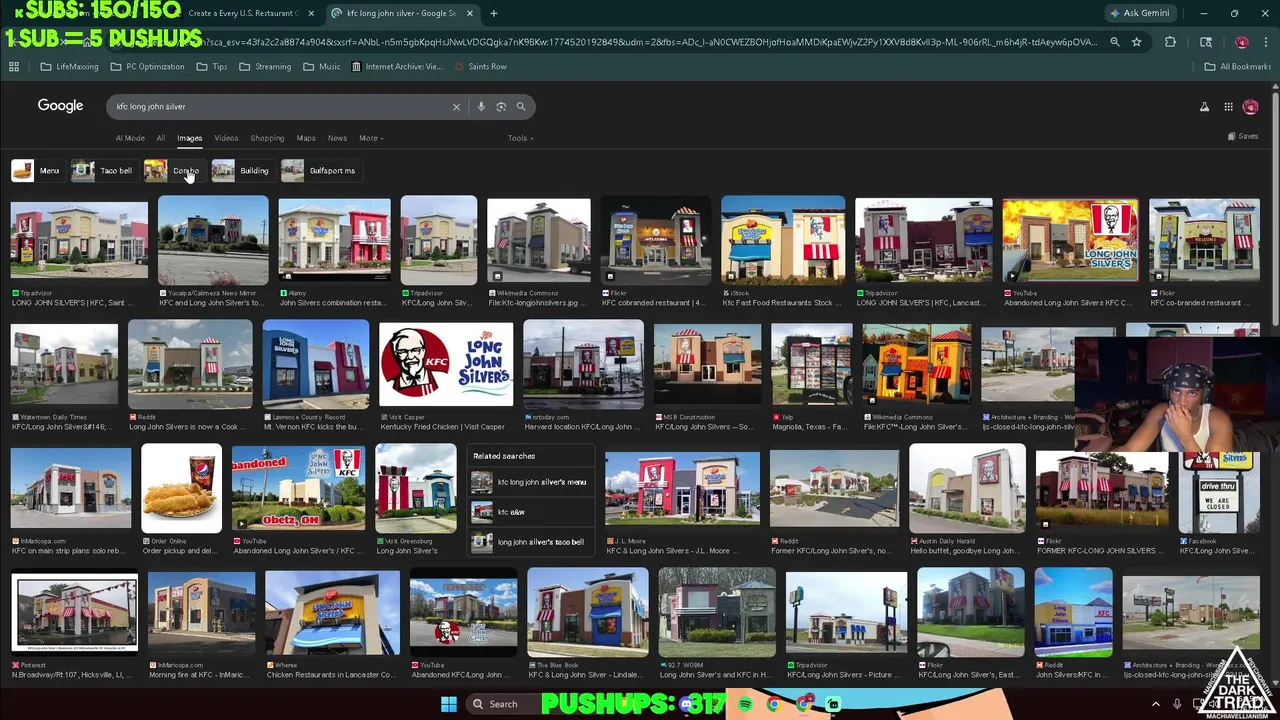The width and height of the screenshot is (1280, 720).
Task: Filter images by the Building chip
Action: pyautogui.click(x=241, y=171)
